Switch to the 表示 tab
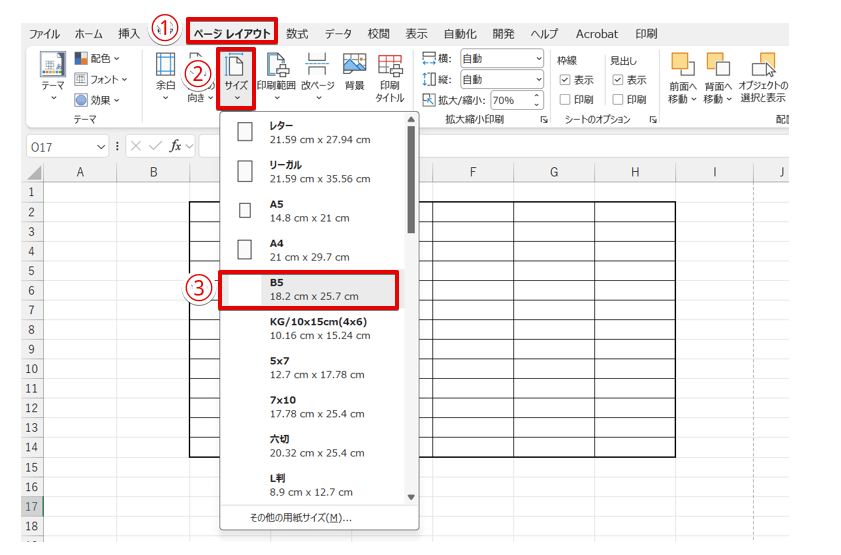The width and height of the screenshot is (841, 555). point(417,34)
